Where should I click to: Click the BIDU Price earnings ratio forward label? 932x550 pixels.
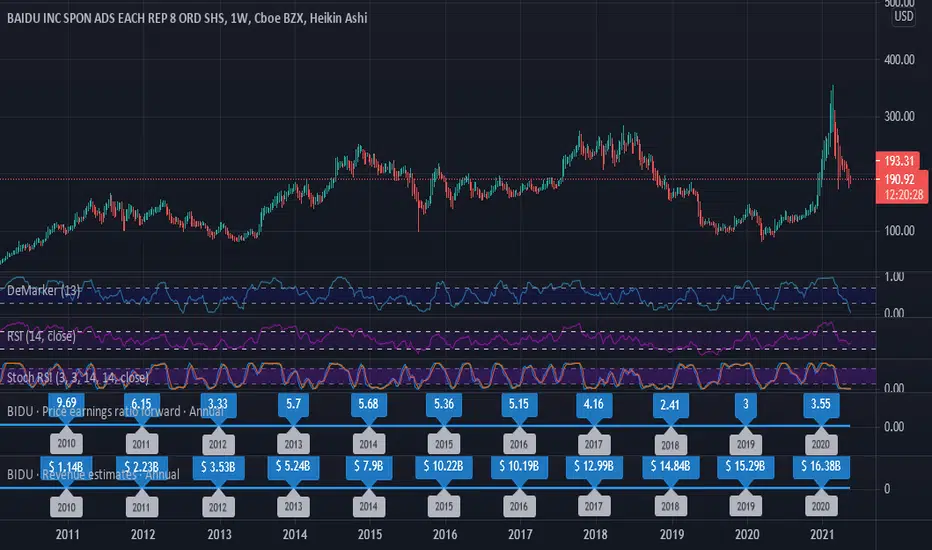click(115, 411)
